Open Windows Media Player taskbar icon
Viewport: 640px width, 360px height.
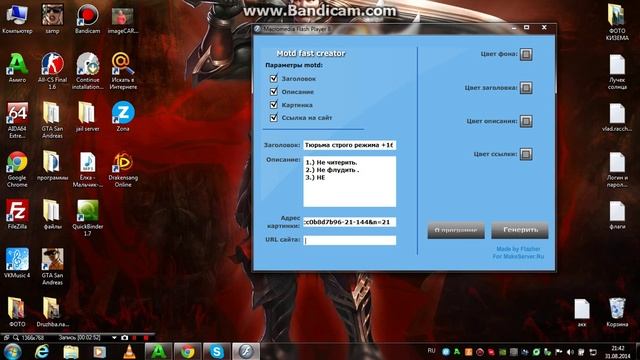(x=100, y=351)
